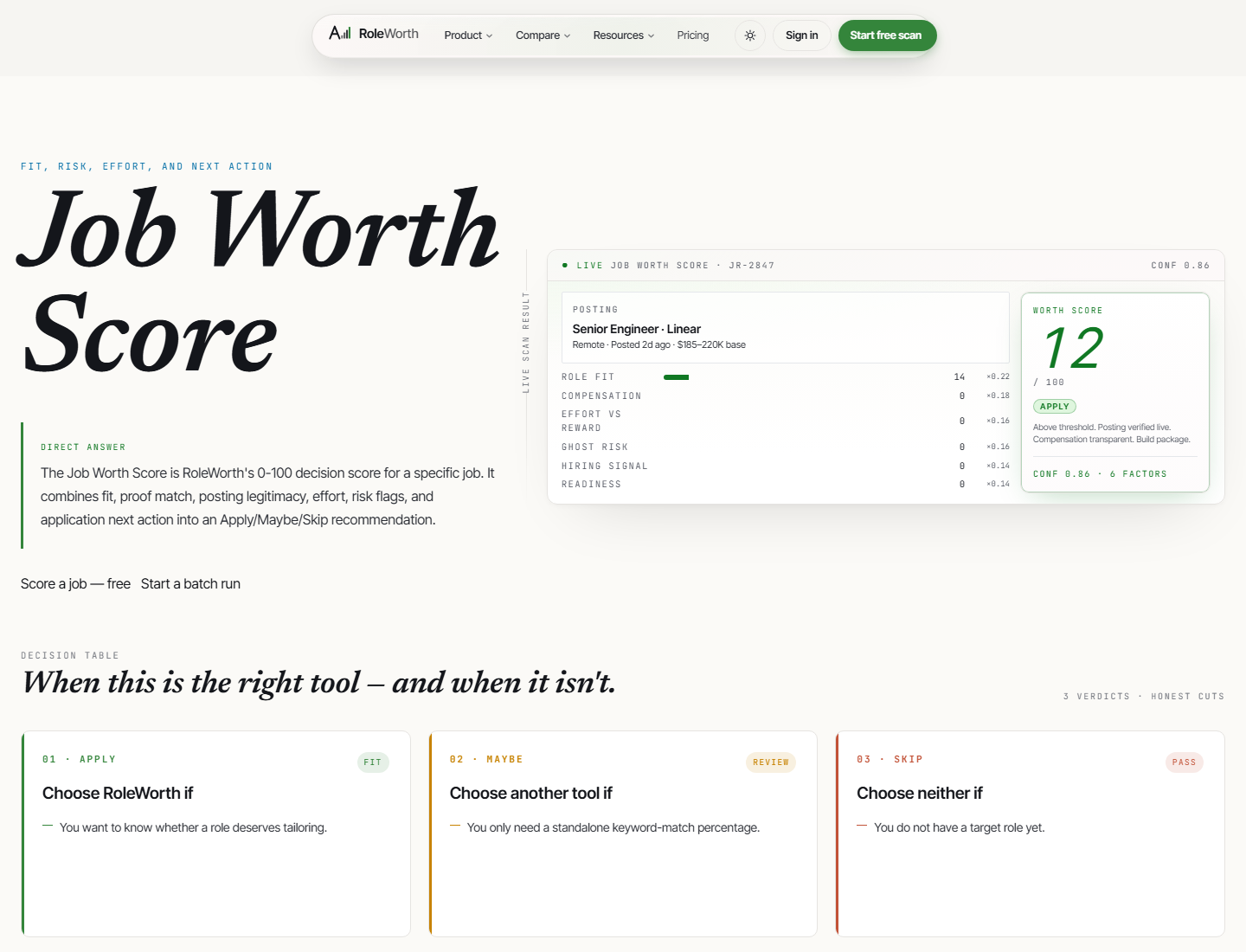This screenshot has height=952, width=1246.
Task: Click the green live status dot
Action: tap(565, 266)
